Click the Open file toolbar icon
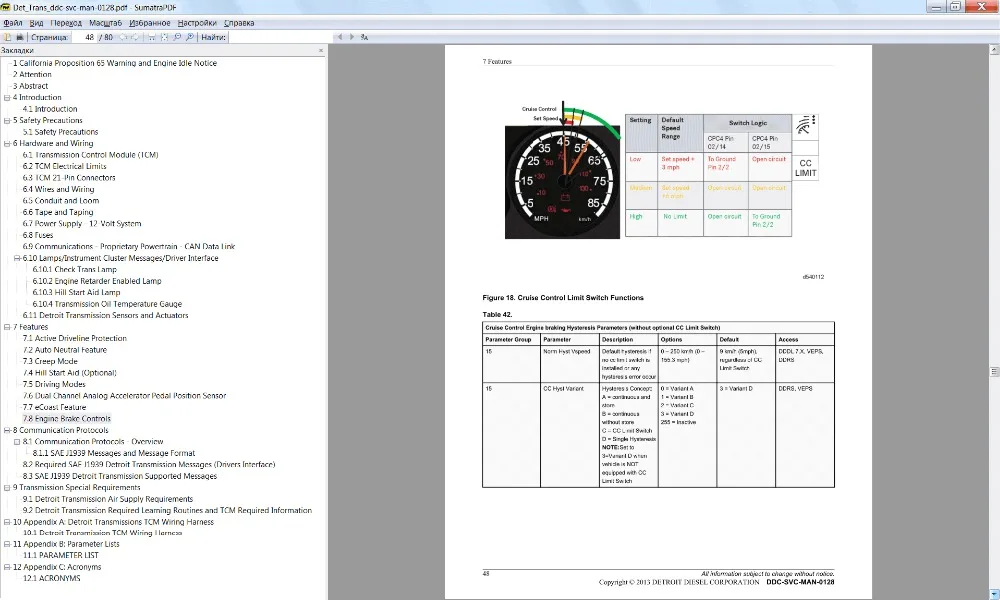 7,37
